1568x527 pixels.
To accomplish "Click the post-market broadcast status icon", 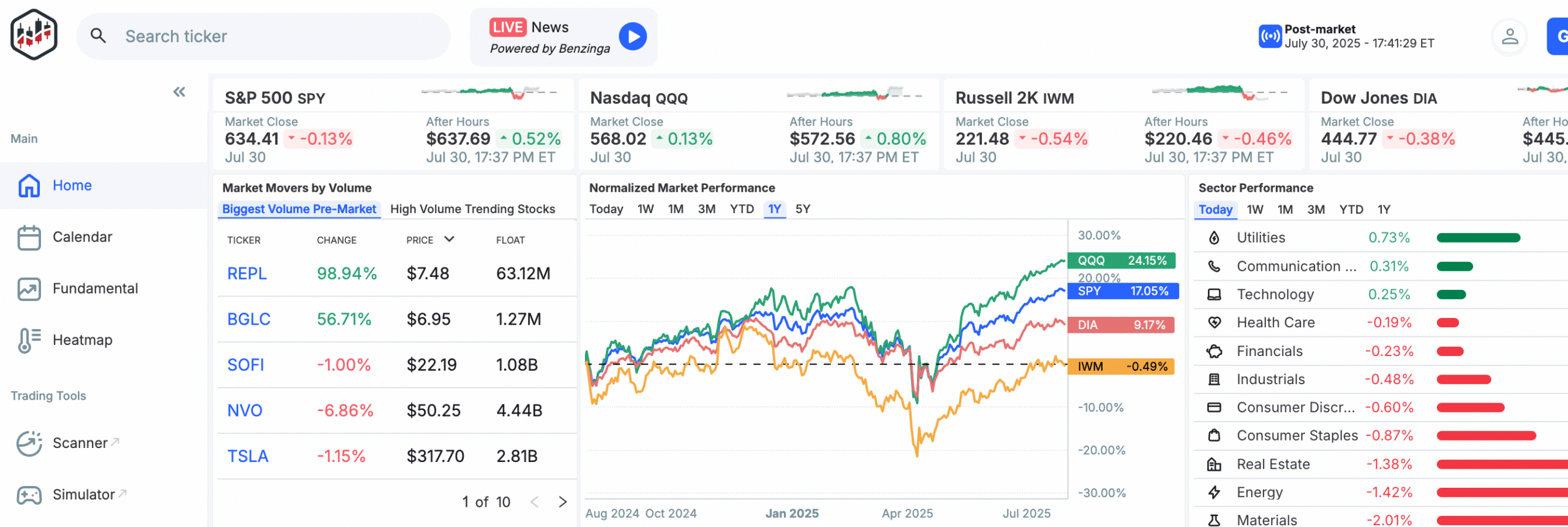I will tap(1270, 36).
